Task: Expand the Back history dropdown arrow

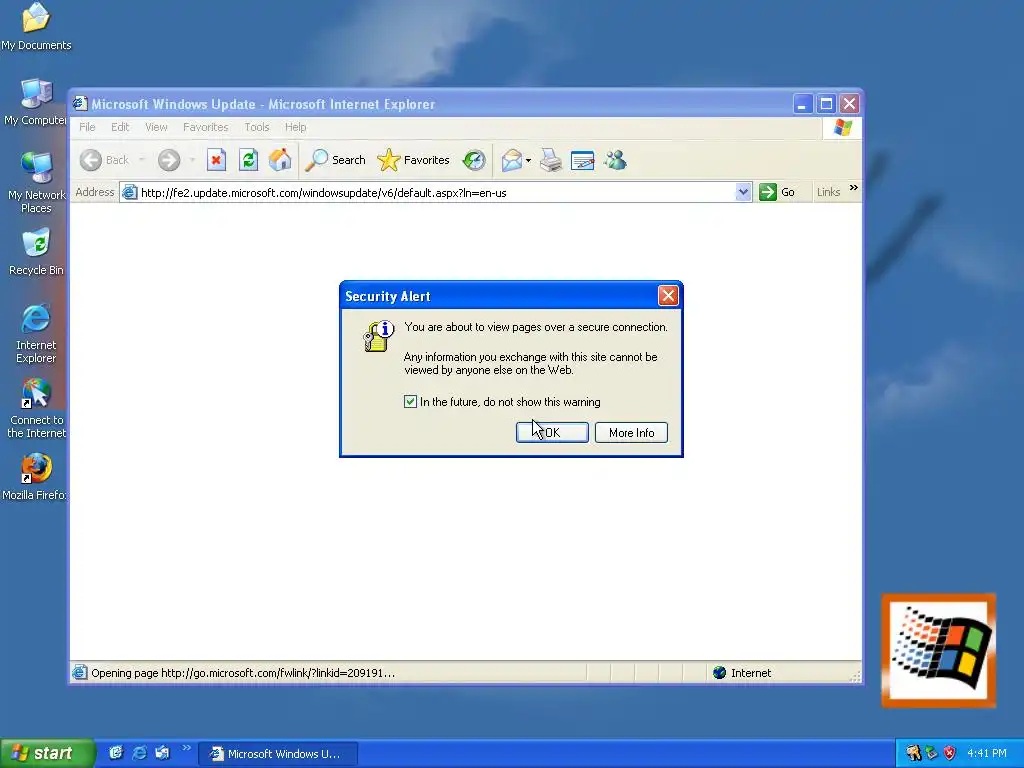Action: click(x=141, y=160)
